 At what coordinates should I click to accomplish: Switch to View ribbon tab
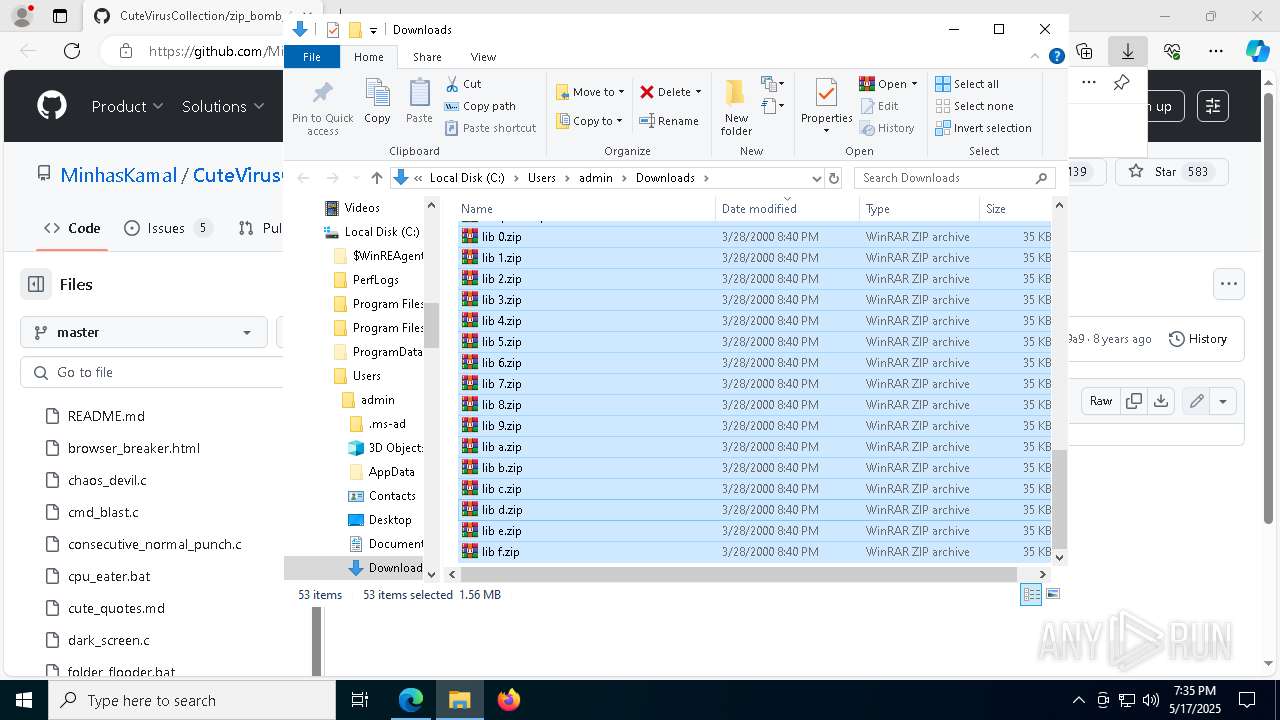(x=483, y=57)
